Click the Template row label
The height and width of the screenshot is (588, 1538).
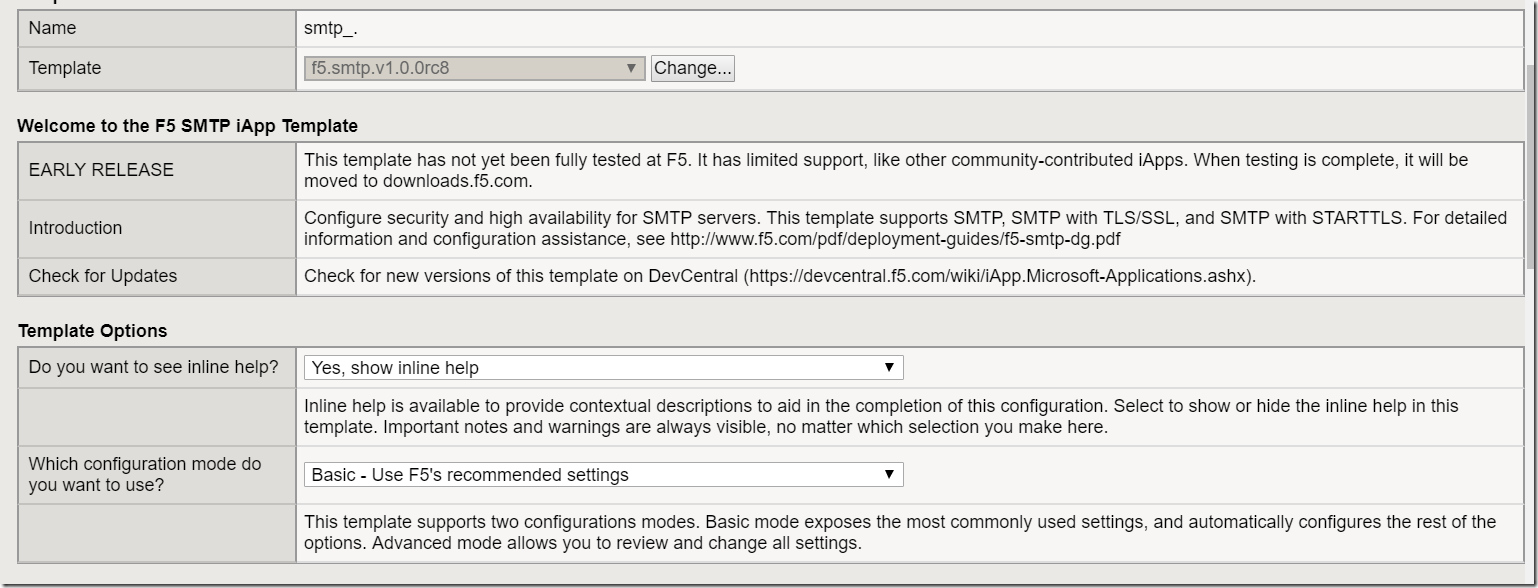(65, 68)
